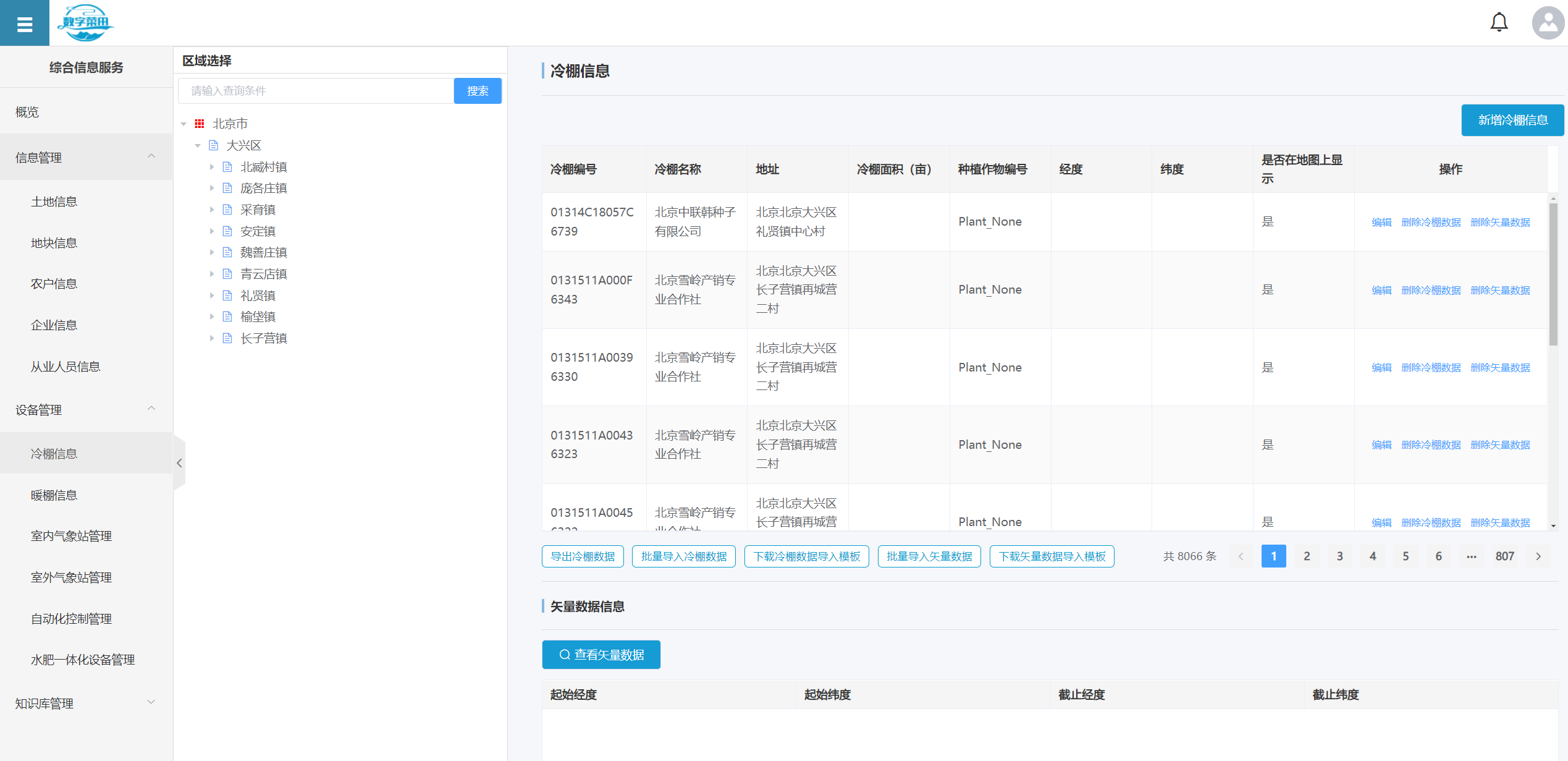
Task: Open the 土地信息 menu item
Action: coord(86,202)
